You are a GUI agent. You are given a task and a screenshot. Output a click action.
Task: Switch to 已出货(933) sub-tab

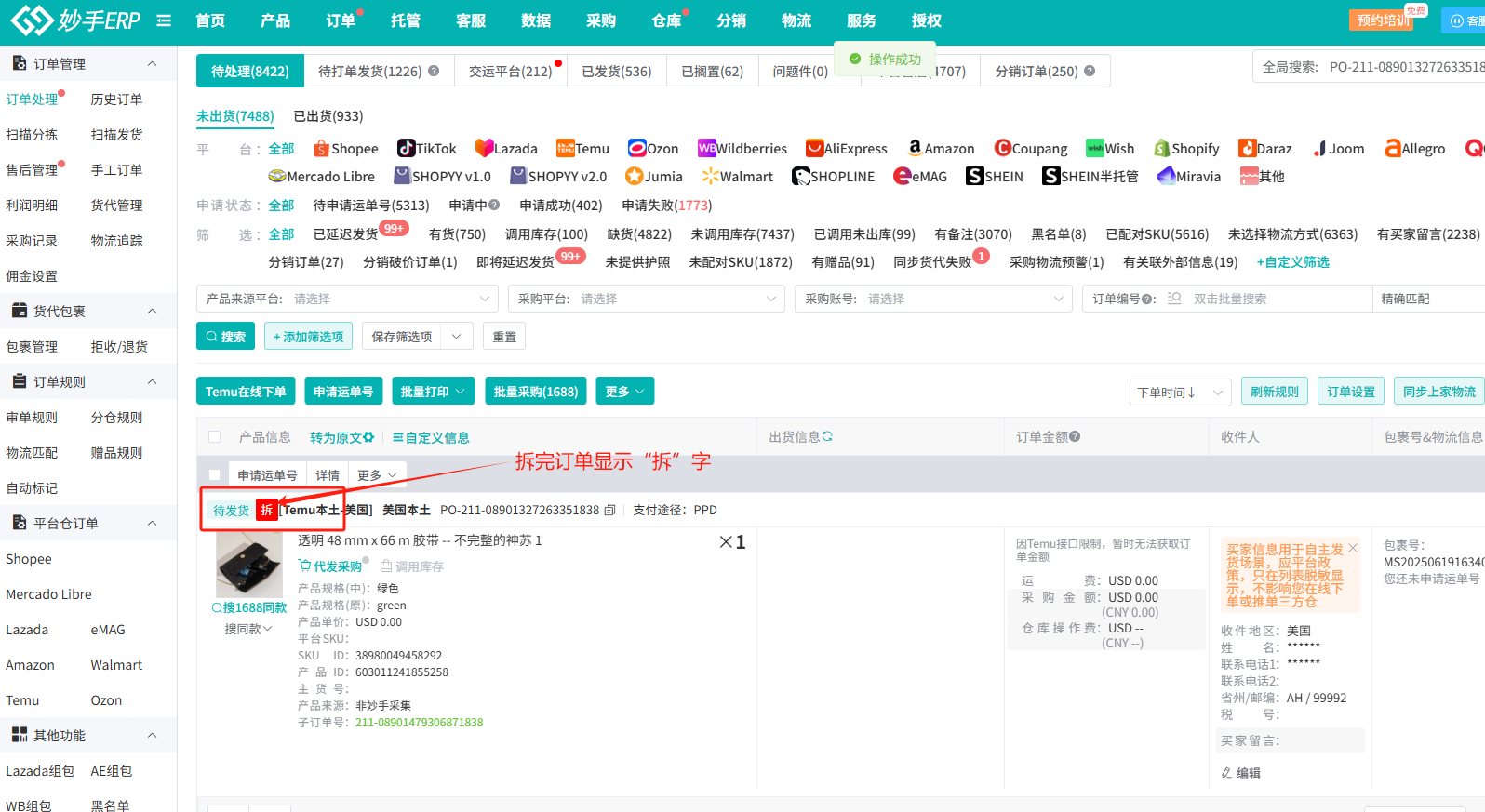(328, 116)
